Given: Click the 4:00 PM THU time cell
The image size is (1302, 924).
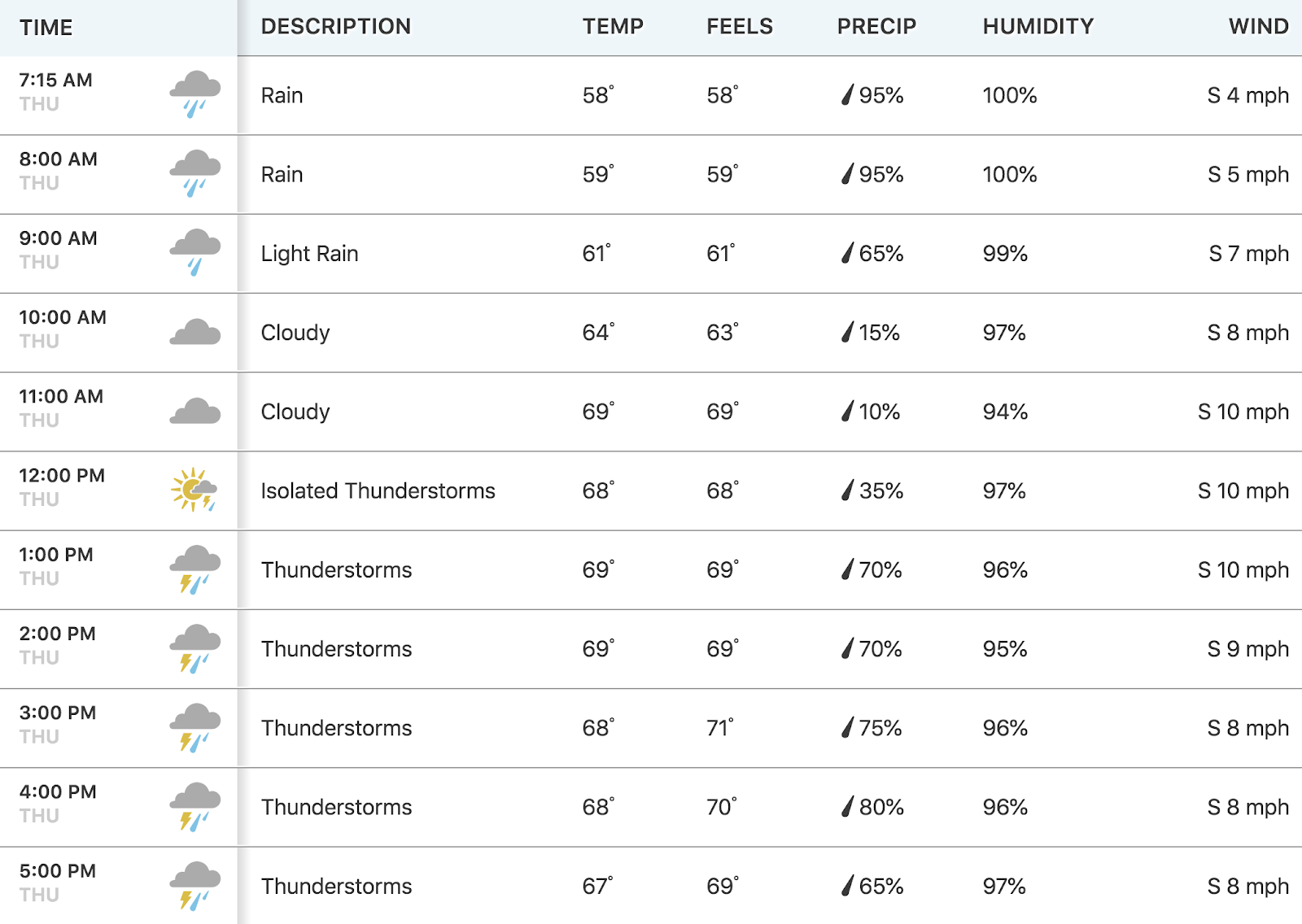Looking at the screenshot, I should pos(58,804).
